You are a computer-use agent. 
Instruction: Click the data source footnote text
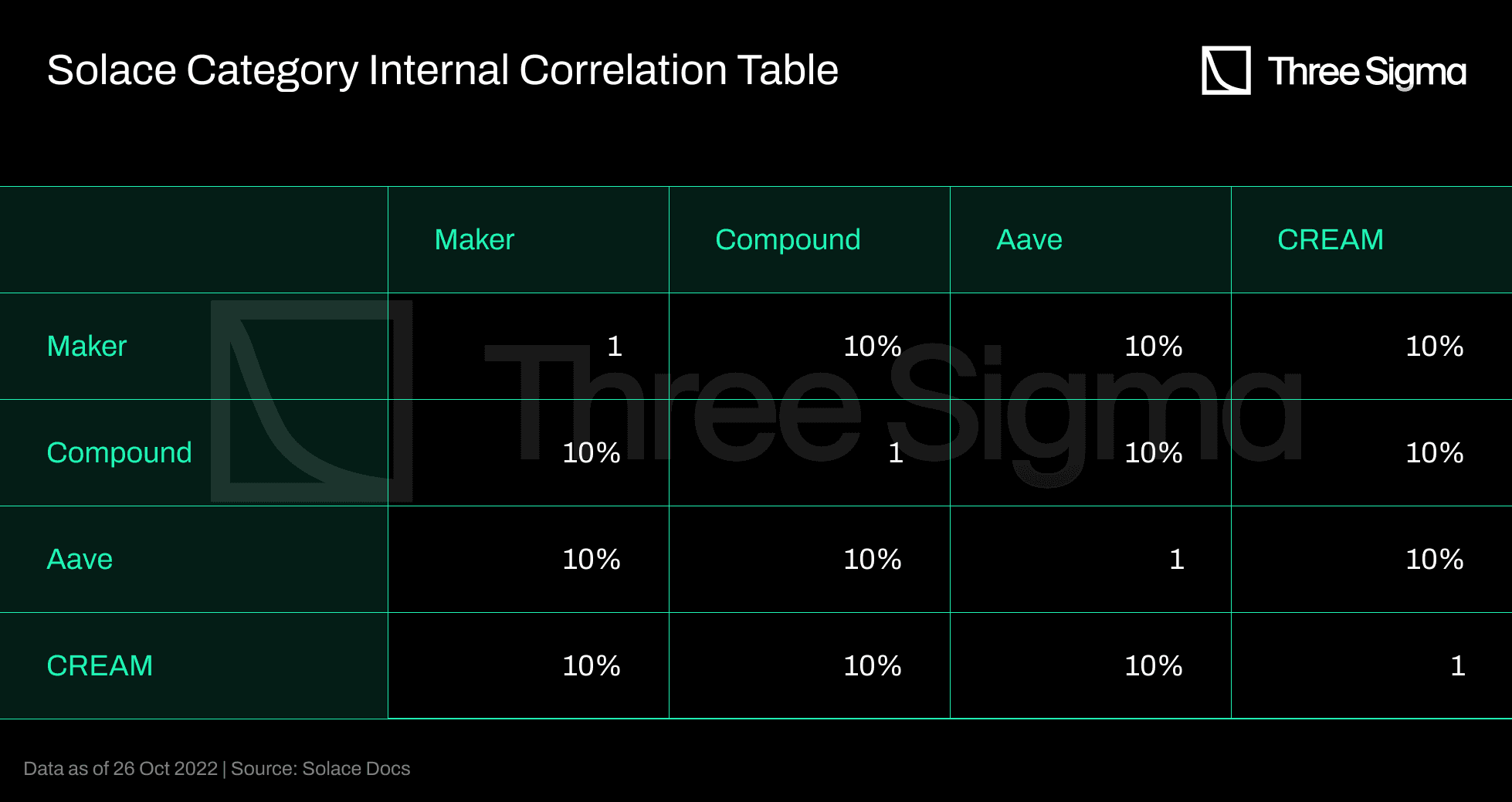click(x=217, y=769)
